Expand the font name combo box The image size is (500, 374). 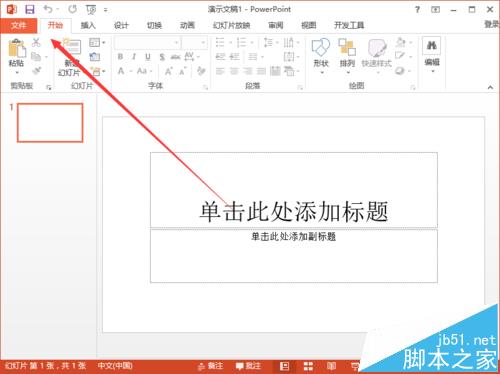coord(147,43)
